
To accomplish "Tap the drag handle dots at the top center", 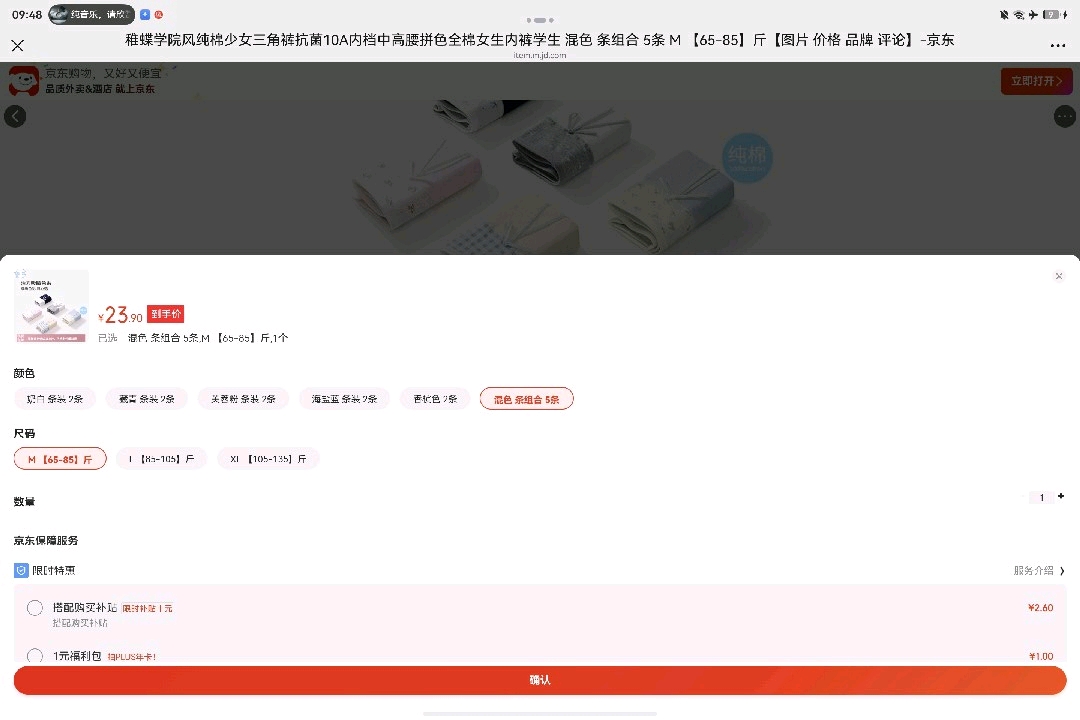I will [x=540, y=20].
